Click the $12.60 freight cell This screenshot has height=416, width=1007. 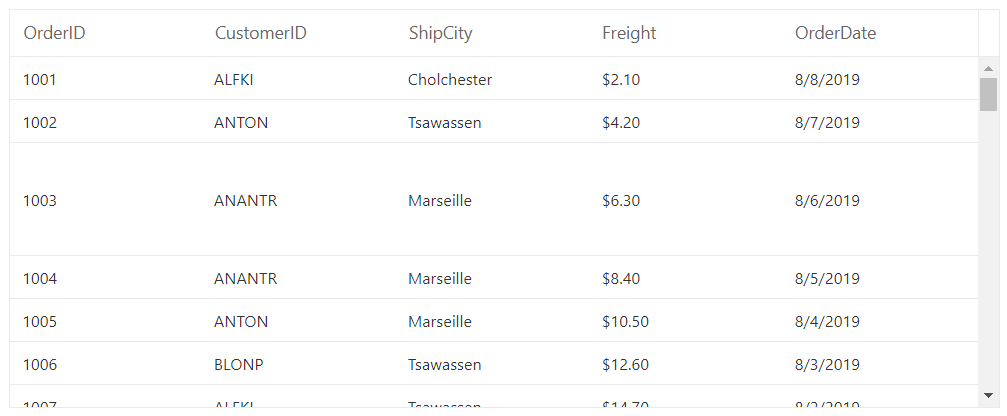tap(686, 364)
